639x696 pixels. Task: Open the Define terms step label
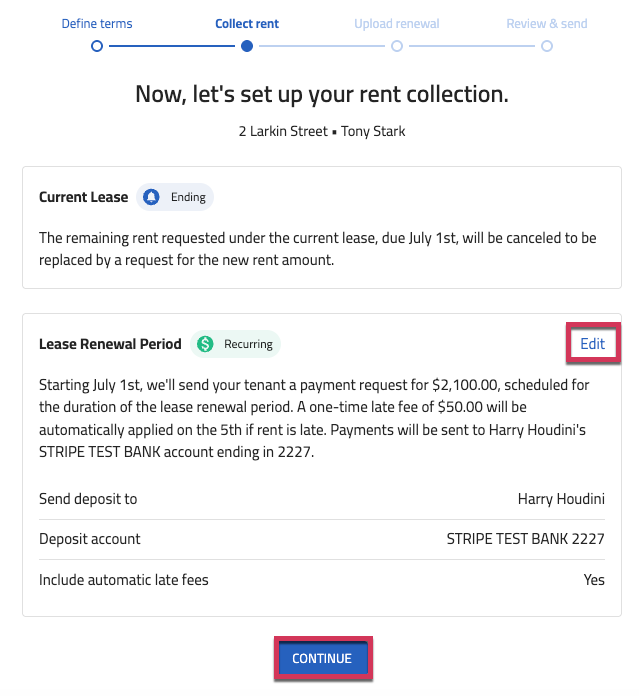97,24
